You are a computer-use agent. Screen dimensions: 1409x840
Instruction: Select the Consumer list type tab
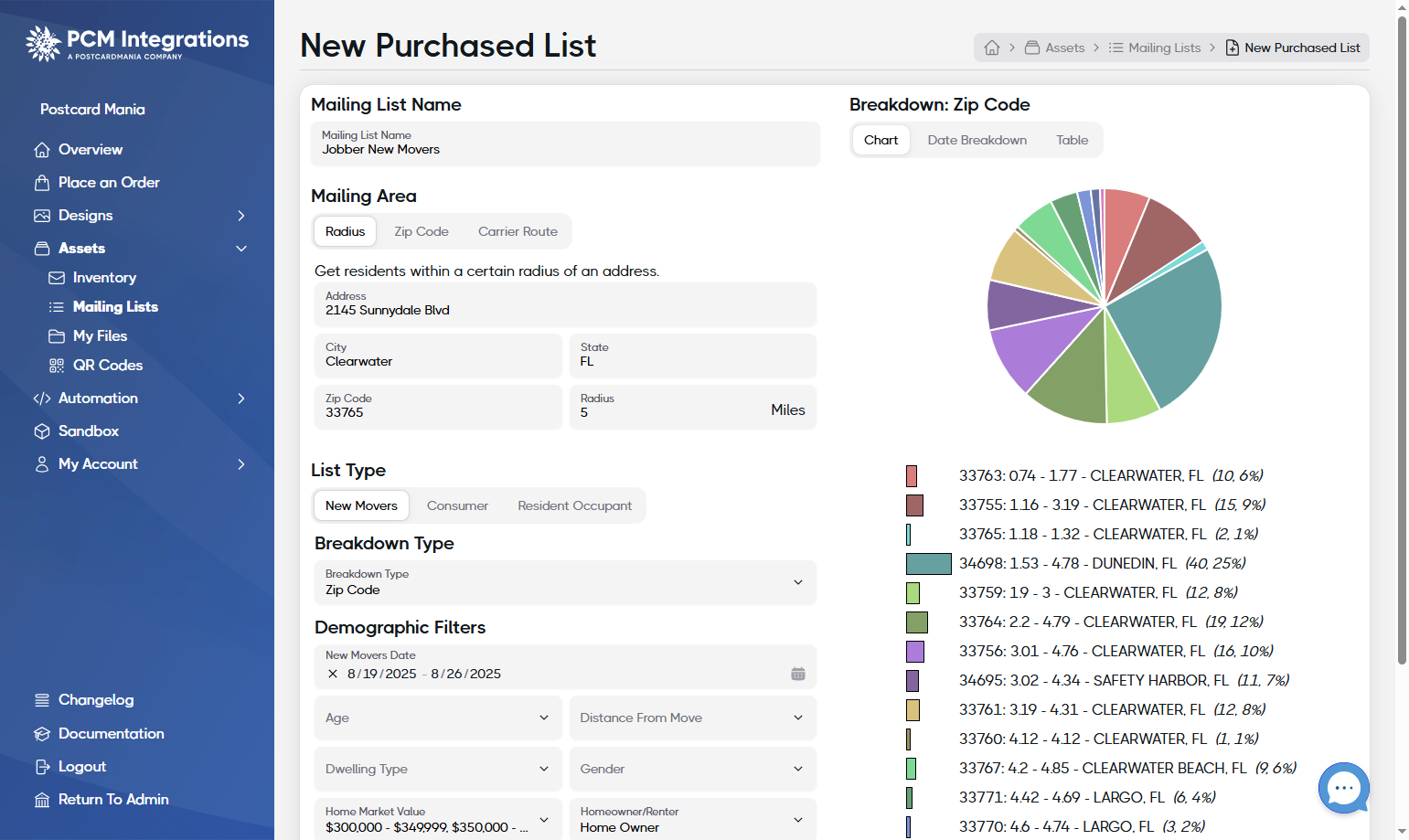pyautogui.click(x=457, y=505)
